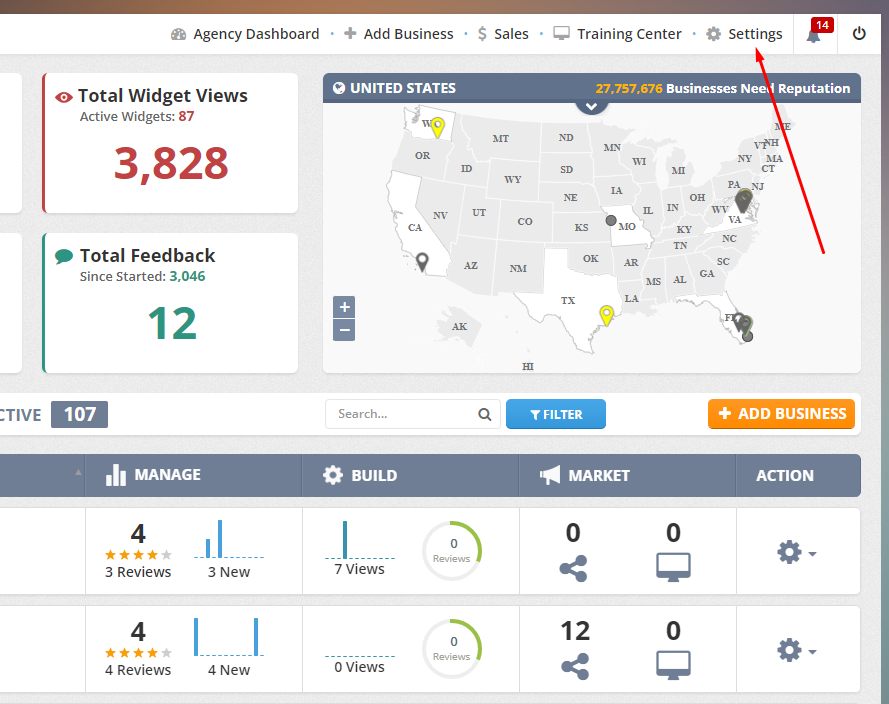This screenshot has width=889, height=704.
Task: Click monitor icon in first business row
Action: [x=673, y=569]
